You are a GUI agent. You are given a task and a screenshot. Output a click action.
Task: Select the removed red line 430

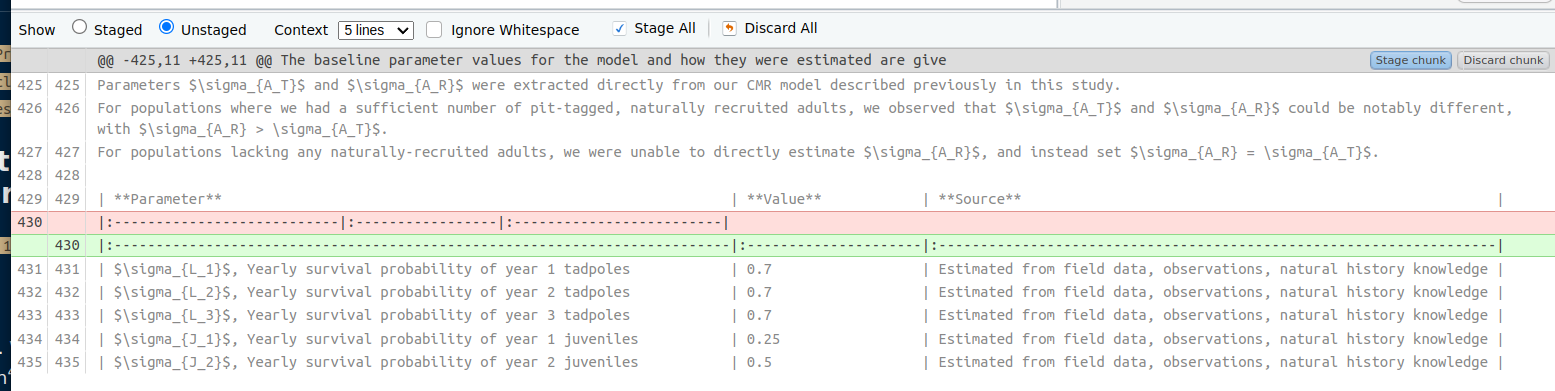pyautogui.click(x=777, y=222)
